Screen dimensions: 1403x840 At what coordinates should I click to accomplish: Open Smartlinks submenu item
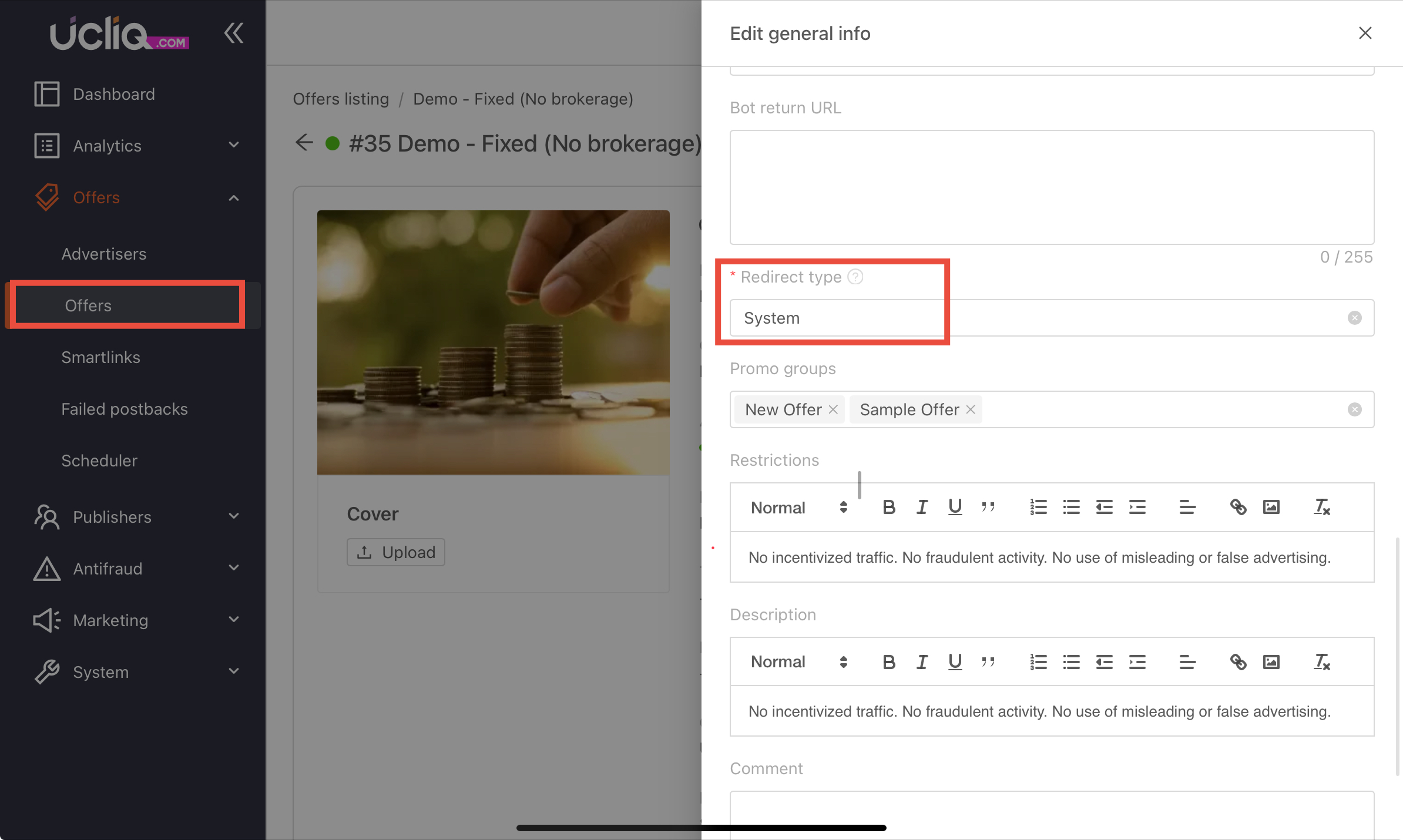coord(100,357)
